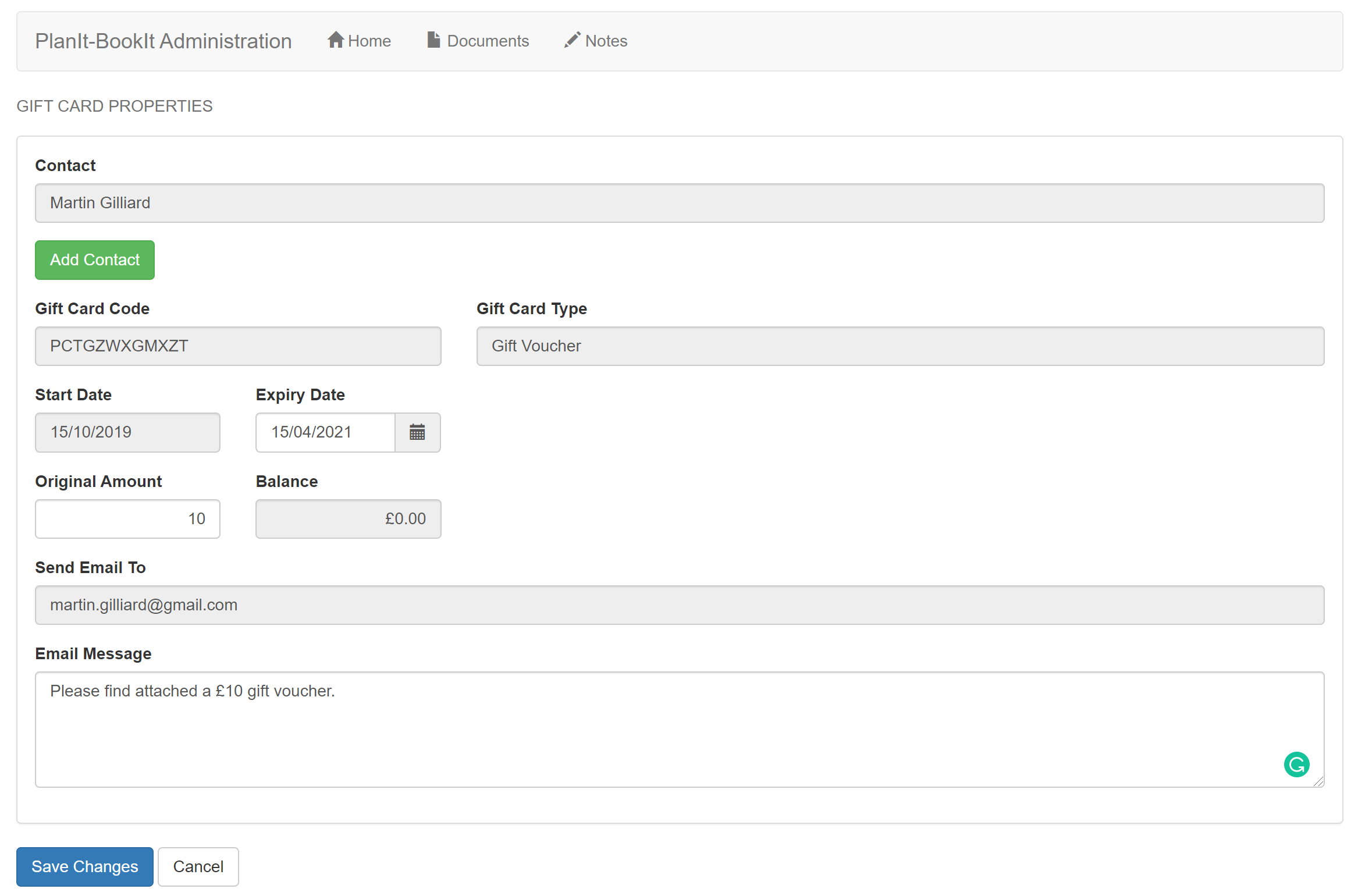
Task: Open the Documents section
Action: (477, 41)
